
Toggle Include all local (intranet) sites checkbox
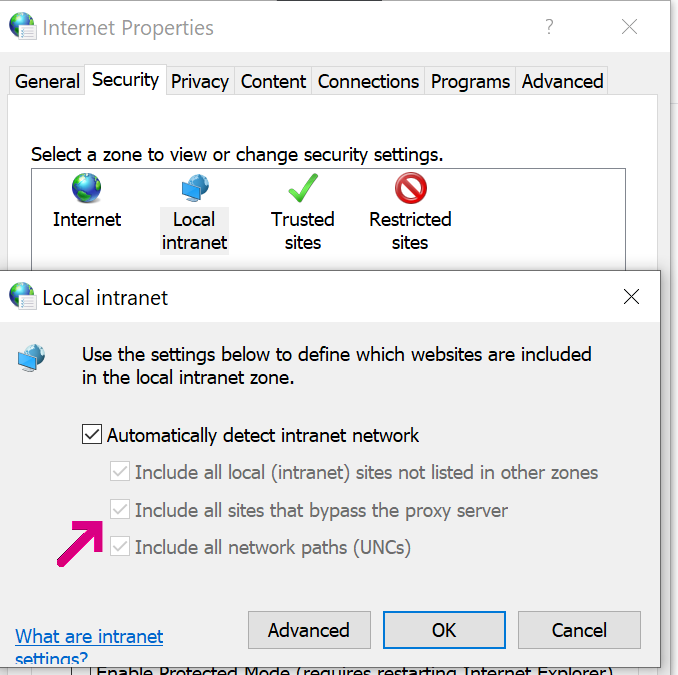pyautogui.click(x=120, y=472)
